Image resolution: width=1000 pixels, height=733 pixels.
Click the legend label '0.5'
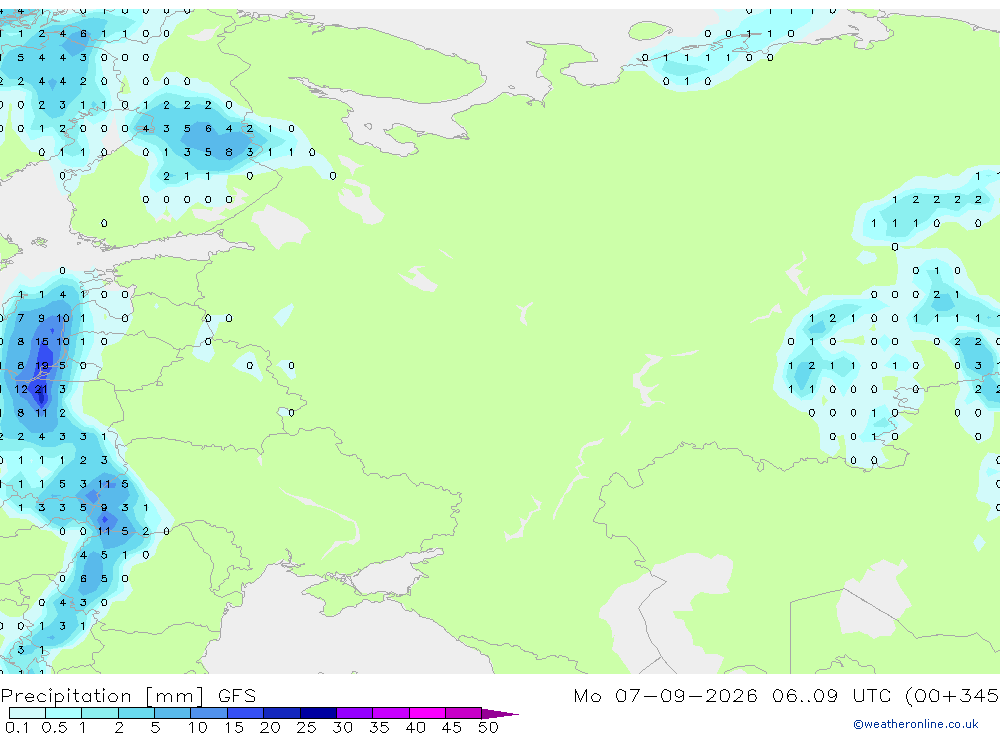pos(54,727)
